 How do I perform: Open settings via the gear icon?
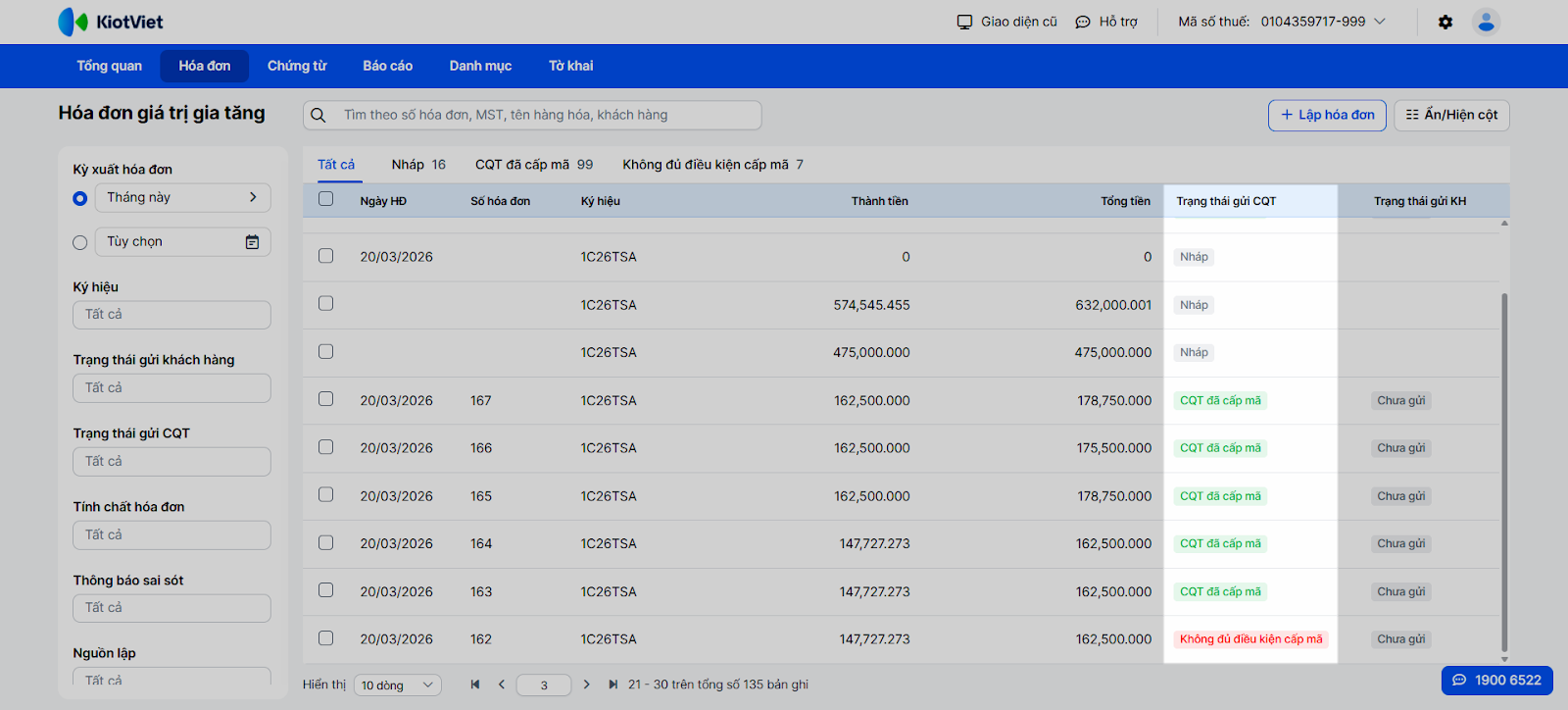point(1445,22)
